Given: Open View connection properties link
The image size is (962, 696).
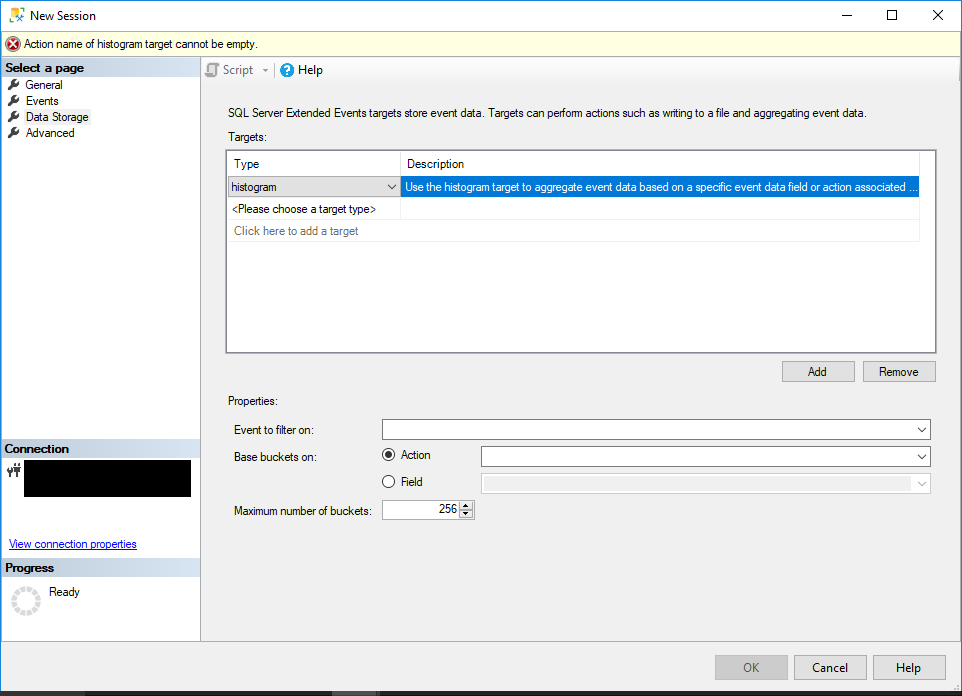Looking at the screenshot, I should (x=72, y=544).
